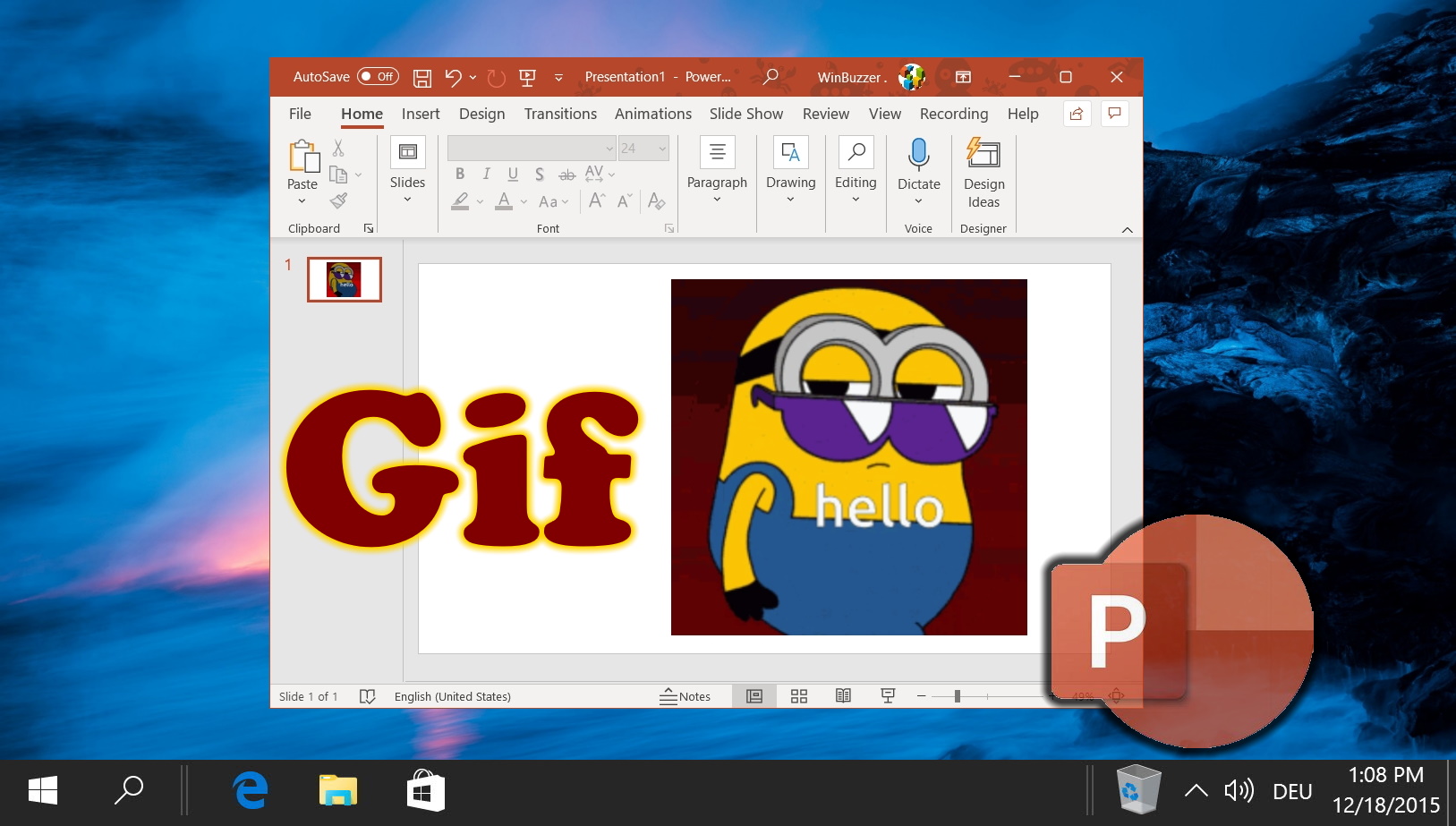Open the Comments icon button
Viewport: 1456px width, 826px height.
click(1114, 114)
